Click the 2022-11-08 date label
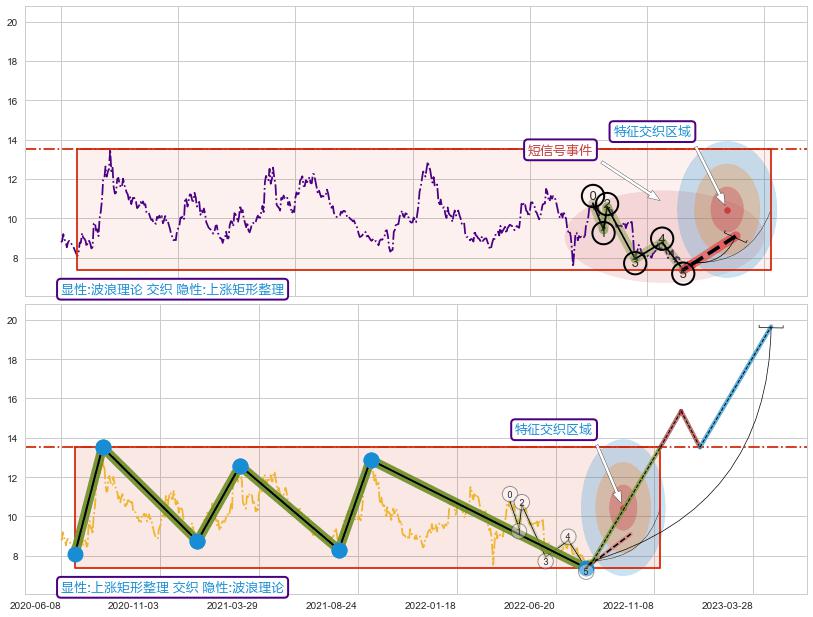The width and height of the screenshot is (813, 617). coord(628,606)
